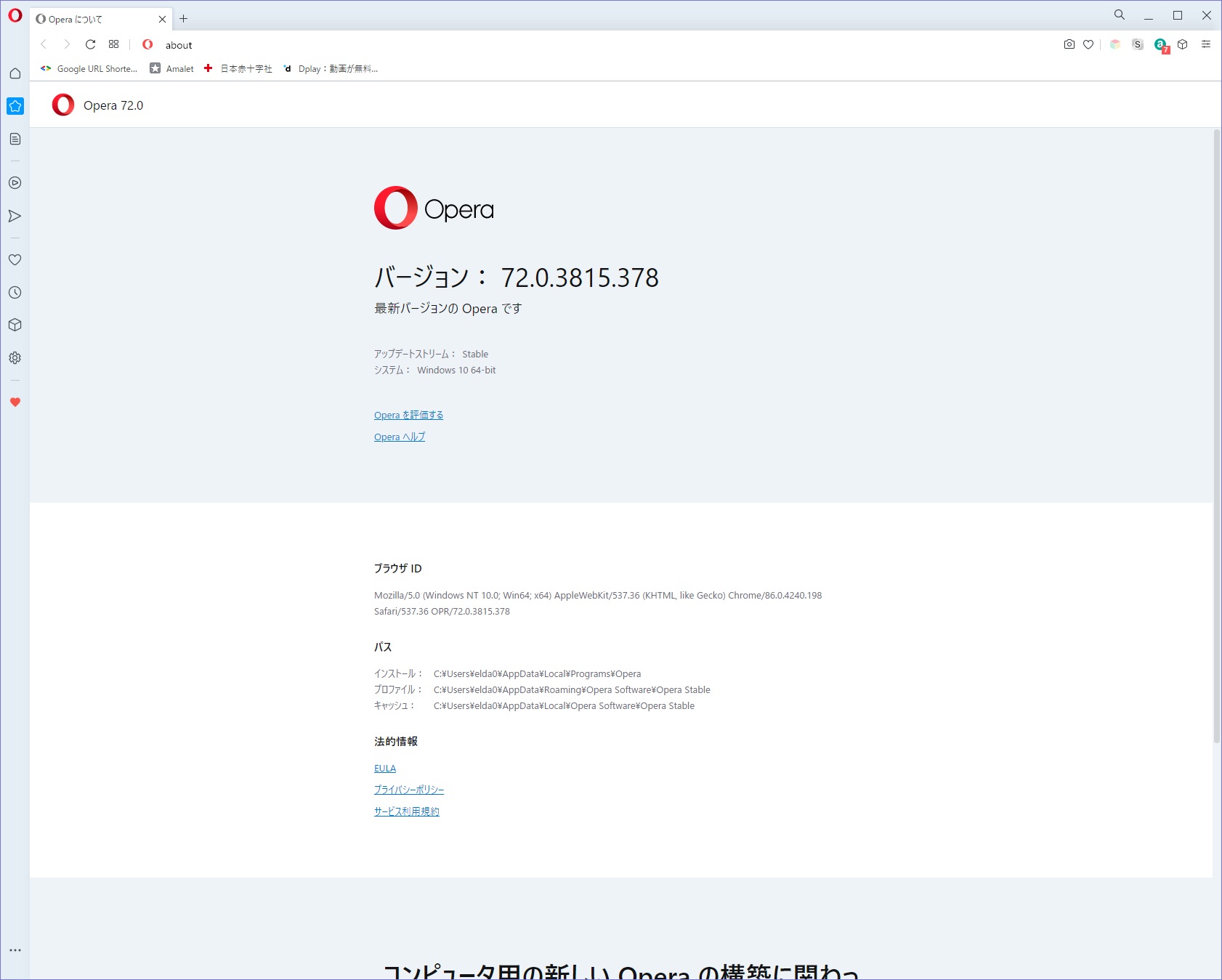This screenshot has height=980, width=1222.
Task: Open the Amalet bookmark
Action: coord(172,69)
